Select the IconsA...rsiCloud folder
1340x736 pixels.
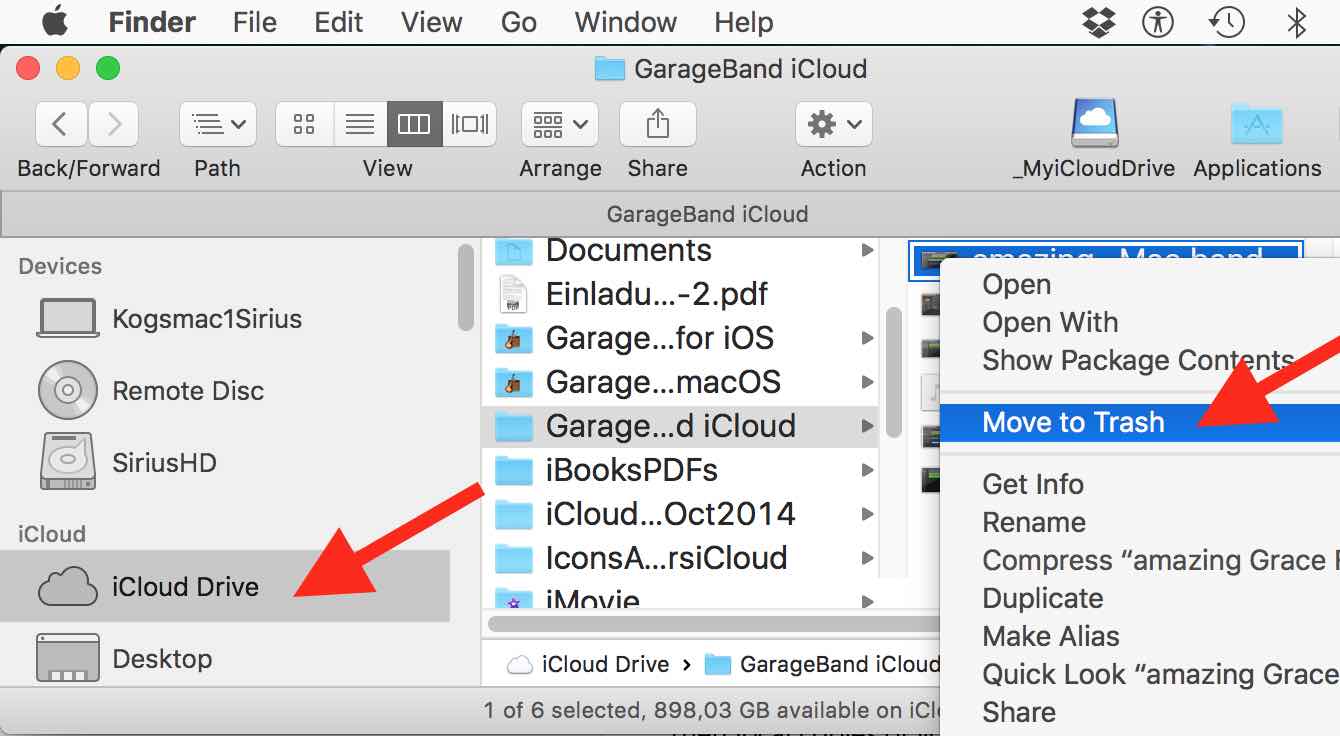[x=680, y=558]
